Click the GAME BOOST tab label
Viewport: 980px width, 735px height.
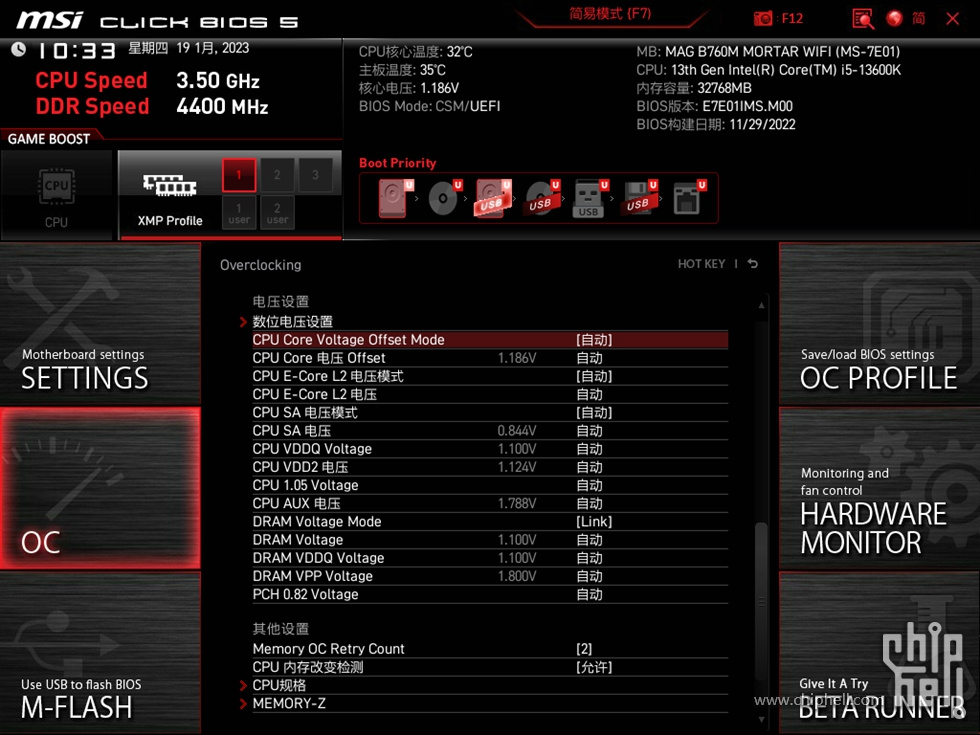point(49,139)
